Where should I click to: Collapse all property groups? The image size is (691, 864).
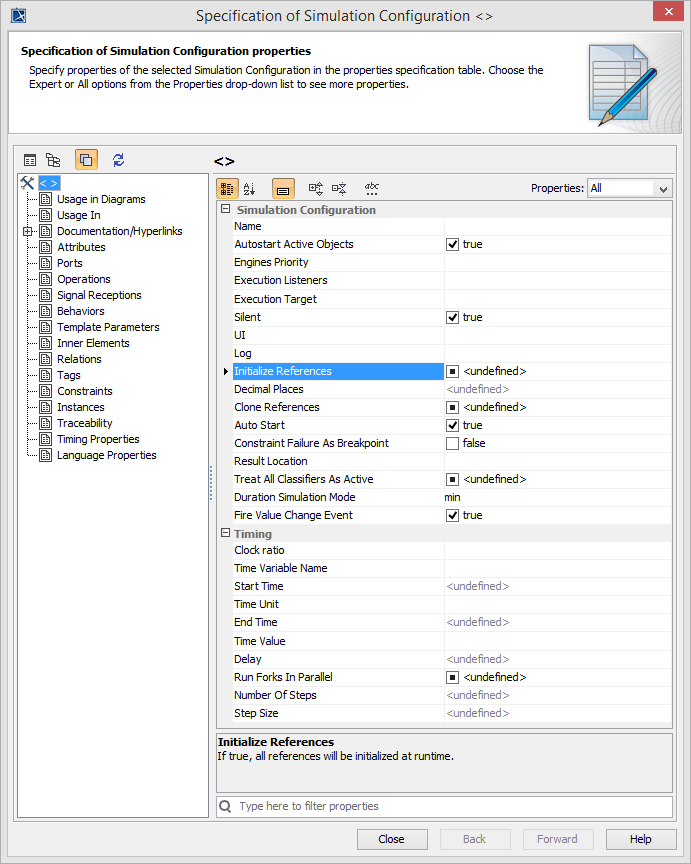pos(339,188)
